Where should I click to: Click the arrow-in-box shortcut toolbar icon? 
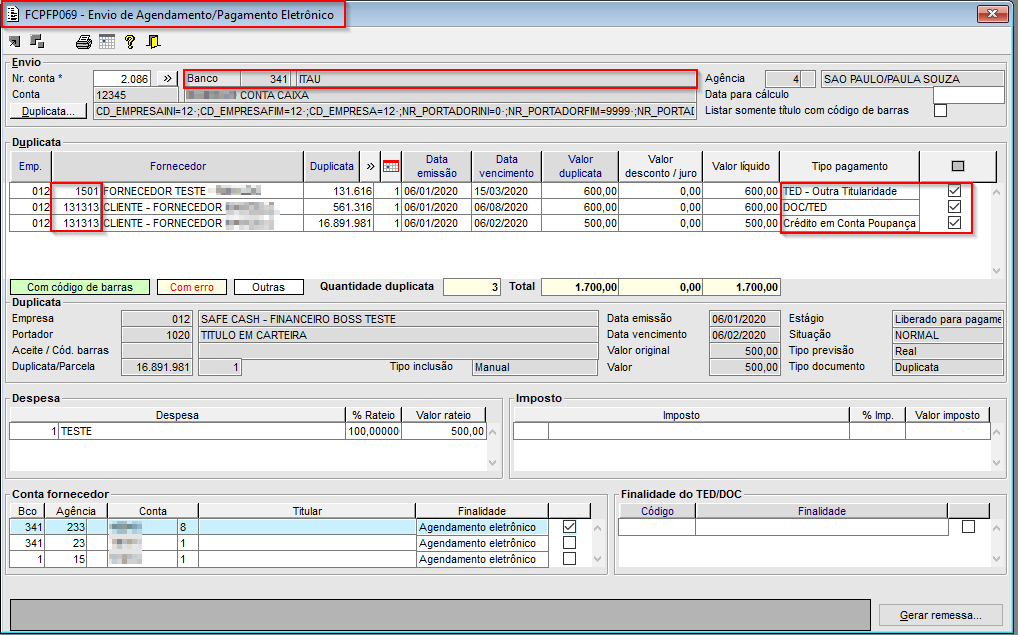point(14,42)
